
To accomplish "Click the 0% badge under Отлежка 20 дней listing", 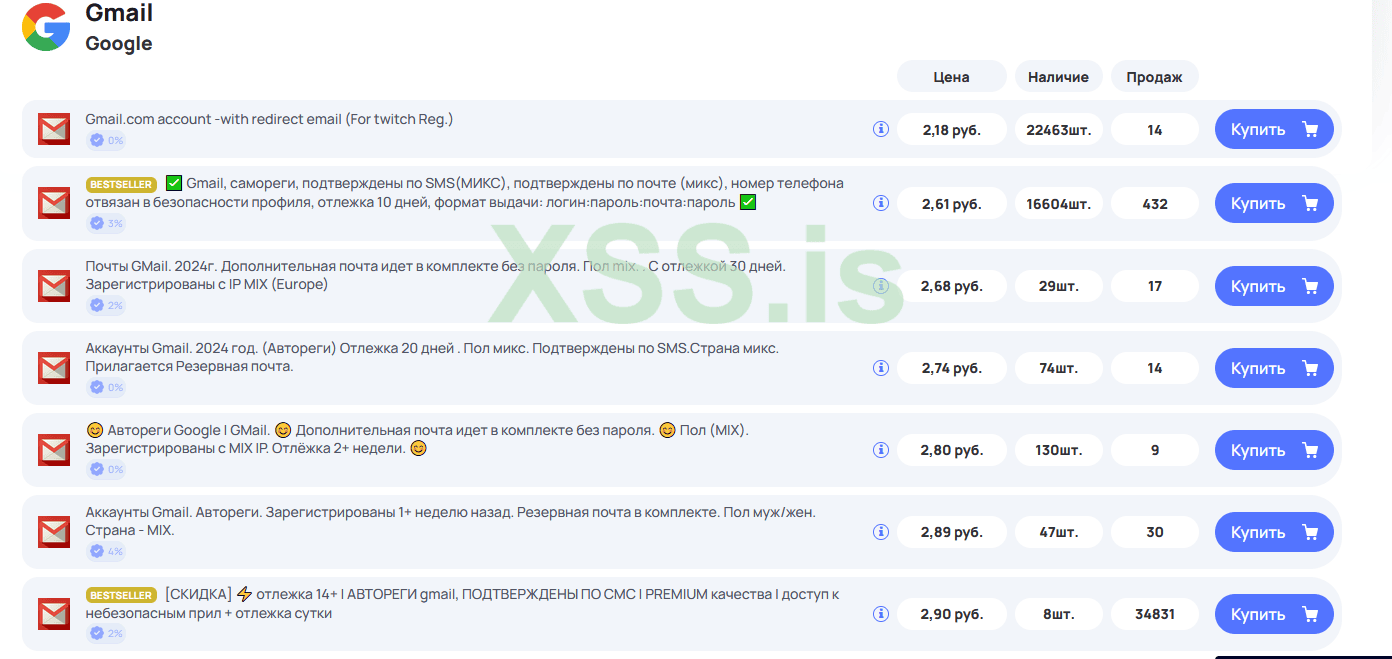I will [106, 388].
